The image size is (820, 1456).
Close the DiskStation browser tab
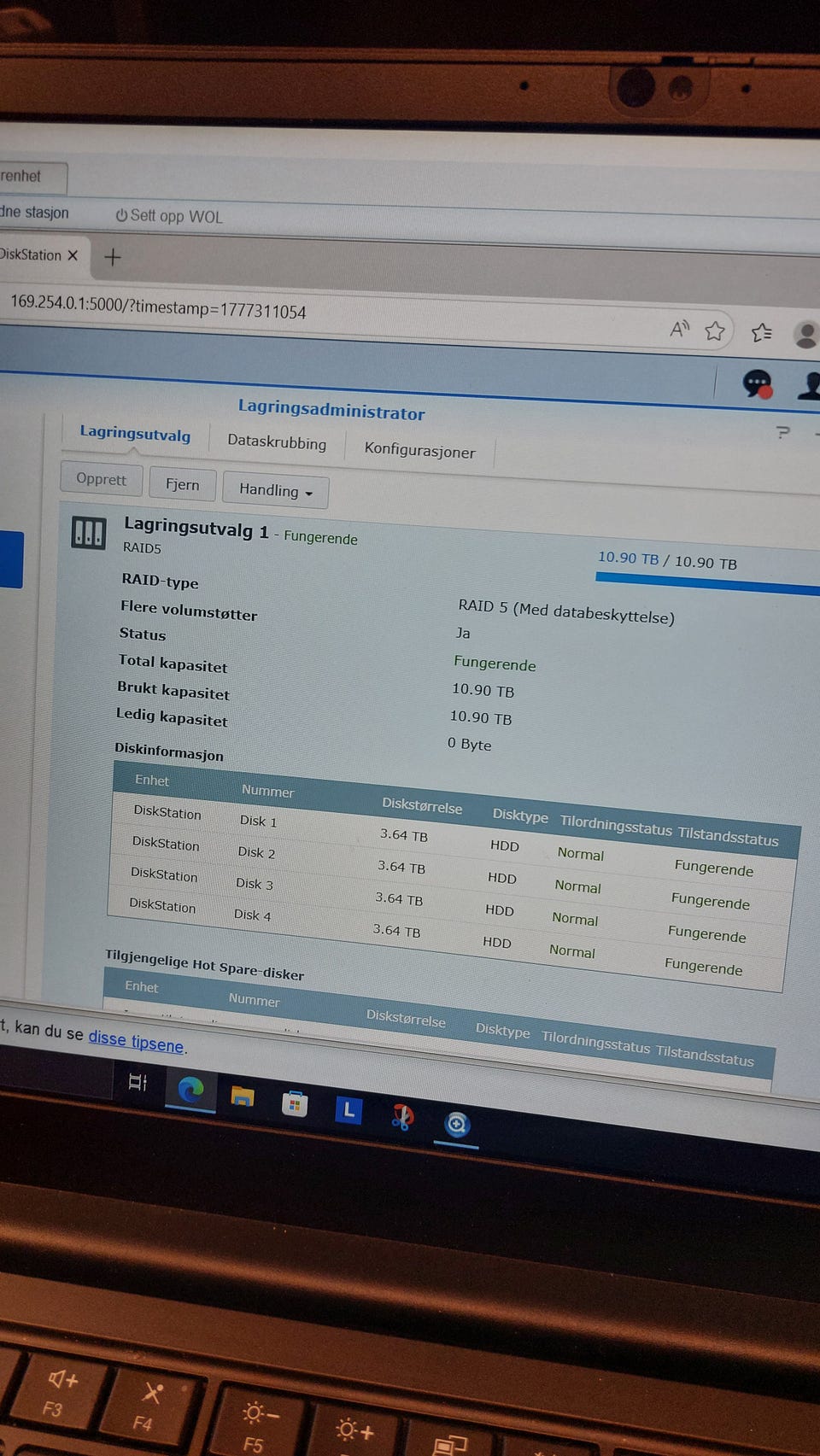tap(73, 255)
